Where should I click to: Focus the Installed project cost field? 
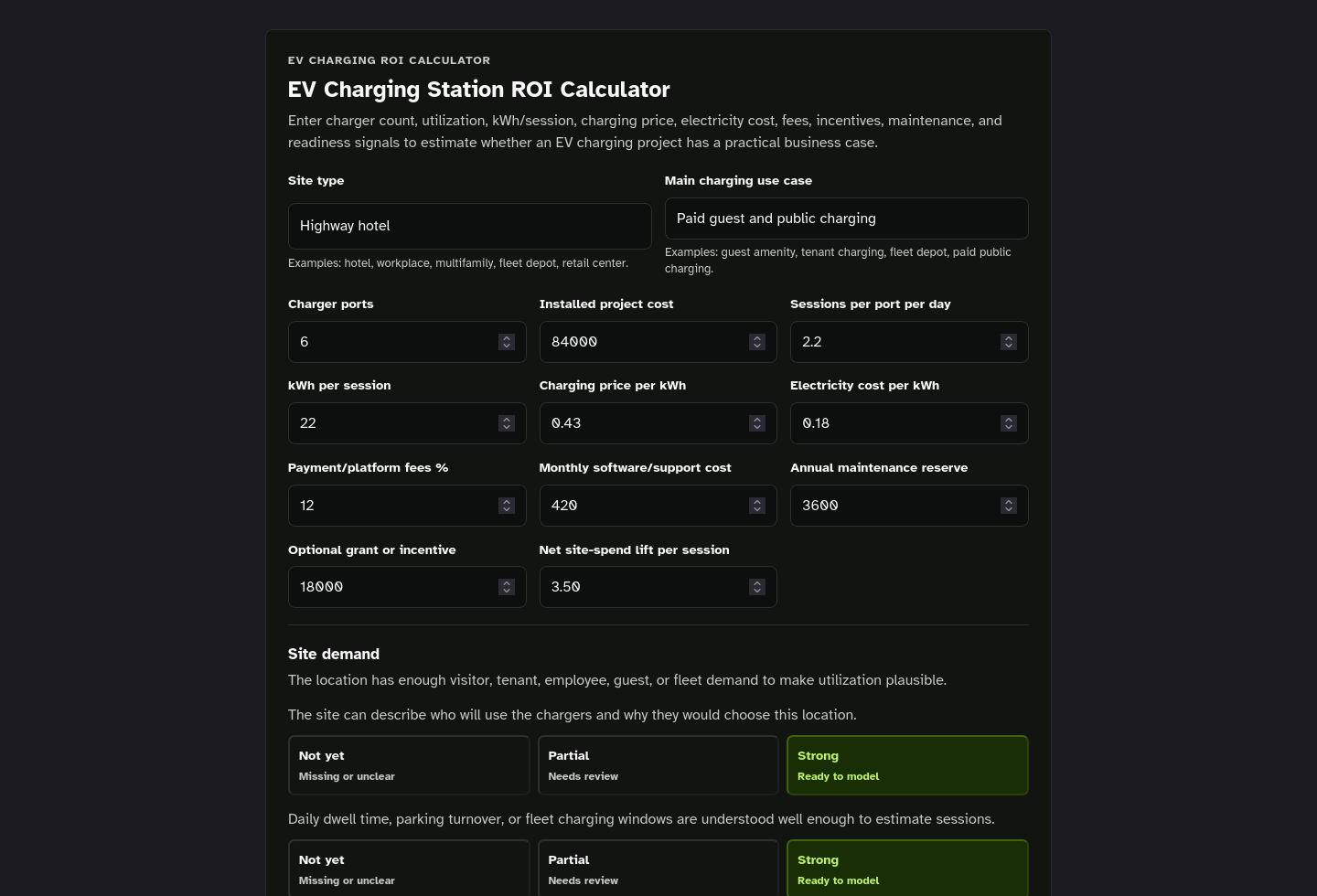click(658, 342)
